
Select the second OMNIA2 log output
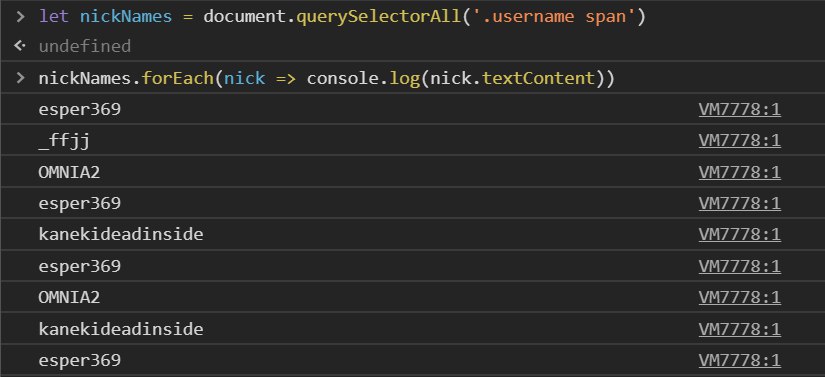pyautogui.click(x=69, y=298)
